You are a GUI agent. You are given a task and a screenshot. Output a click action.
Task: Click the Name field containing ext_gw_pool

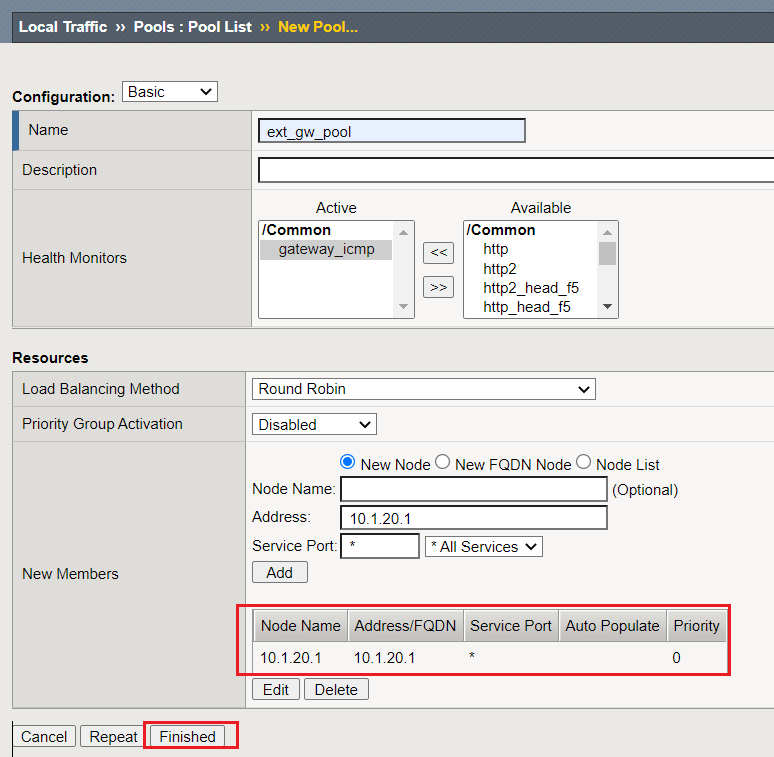click(x=391, y=131)
